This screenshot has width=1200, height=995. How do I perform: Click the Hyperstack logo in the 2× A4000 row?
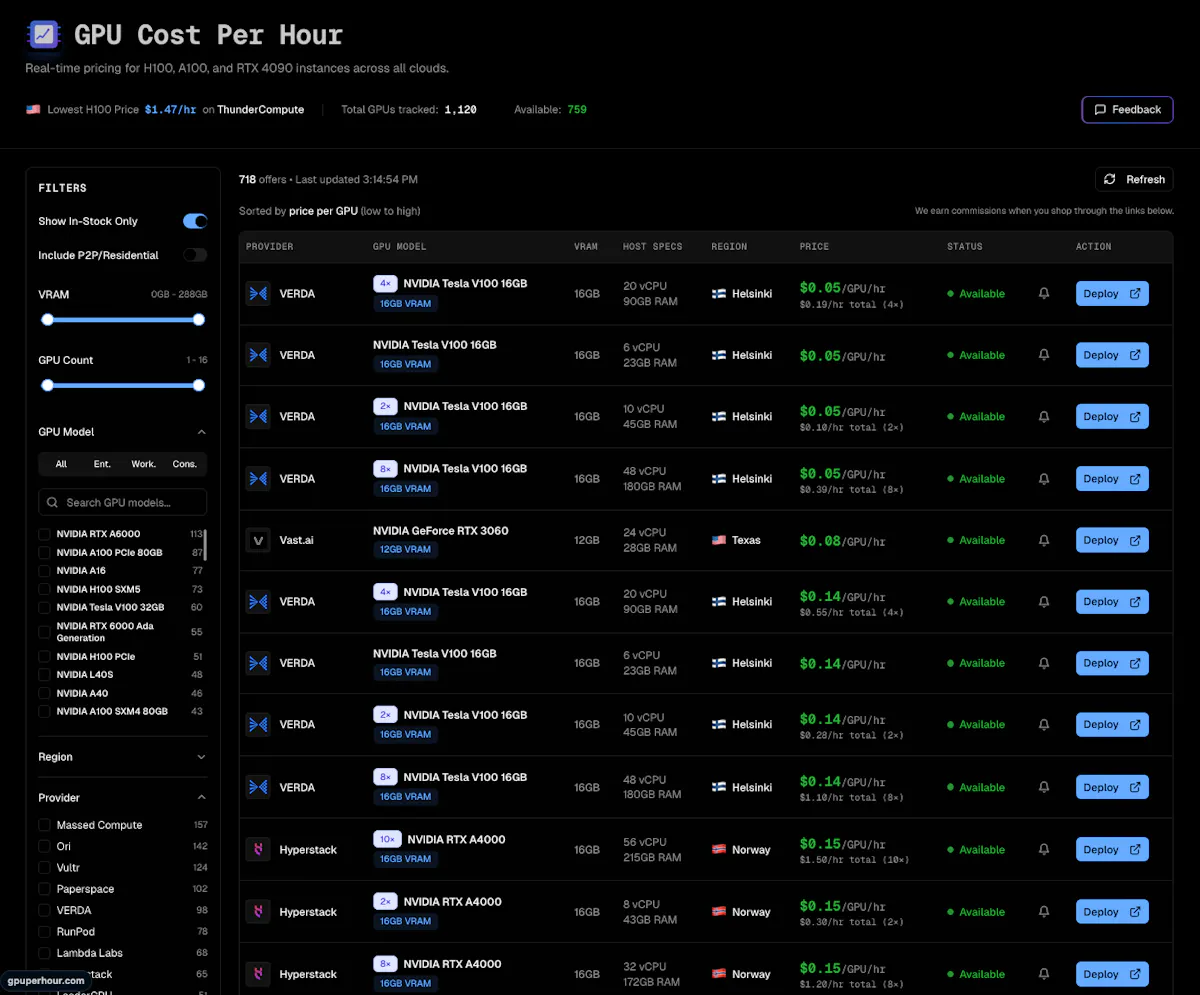258,912
